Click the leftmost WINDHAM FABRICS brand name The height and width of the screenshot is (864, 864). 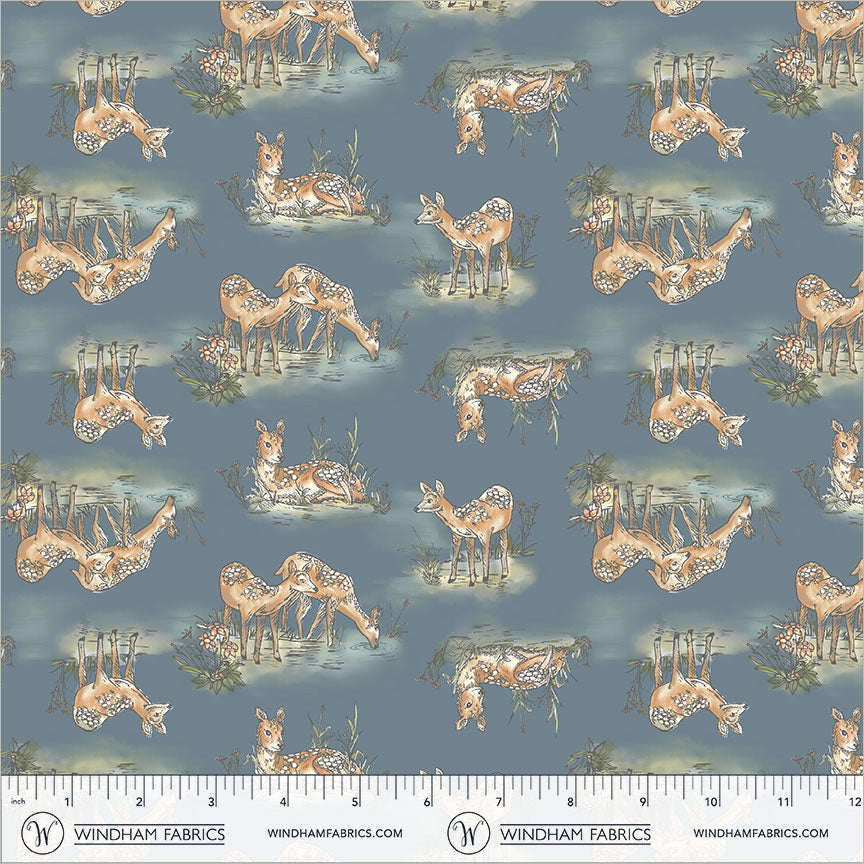point(149,833)
